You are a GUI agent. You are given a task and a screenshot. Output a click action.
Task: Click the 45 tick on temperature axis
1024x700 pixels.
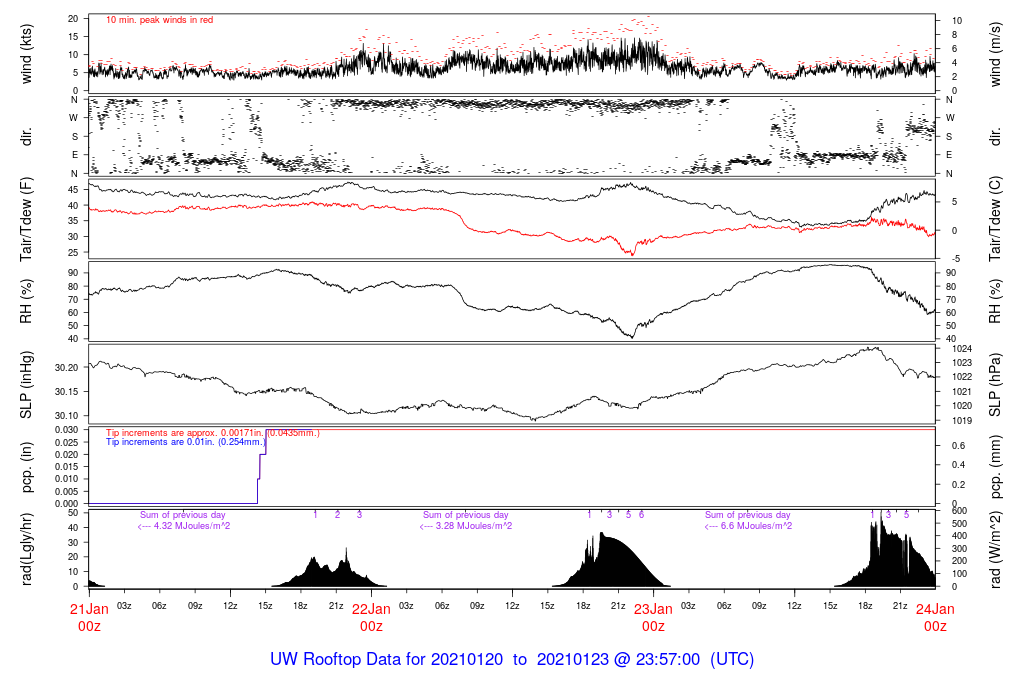point(73,190)
